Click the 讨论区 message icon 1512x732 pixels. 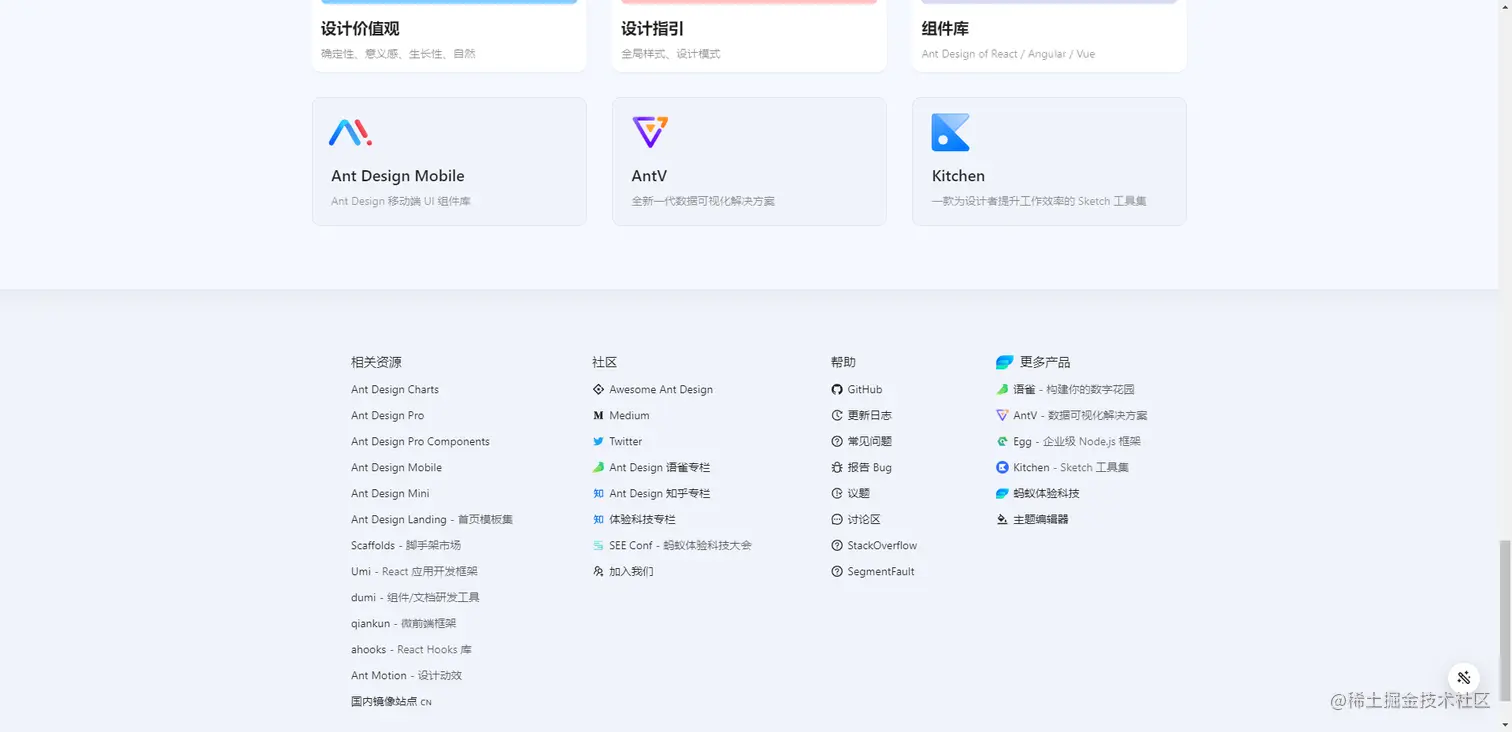pyautogui.click(x=837, y=519)
